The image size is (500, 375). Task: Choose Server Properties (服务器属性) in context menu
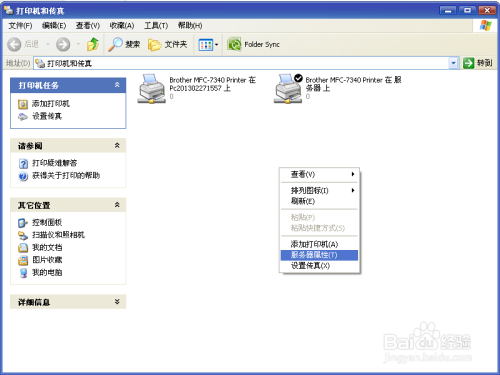[319, 255]
